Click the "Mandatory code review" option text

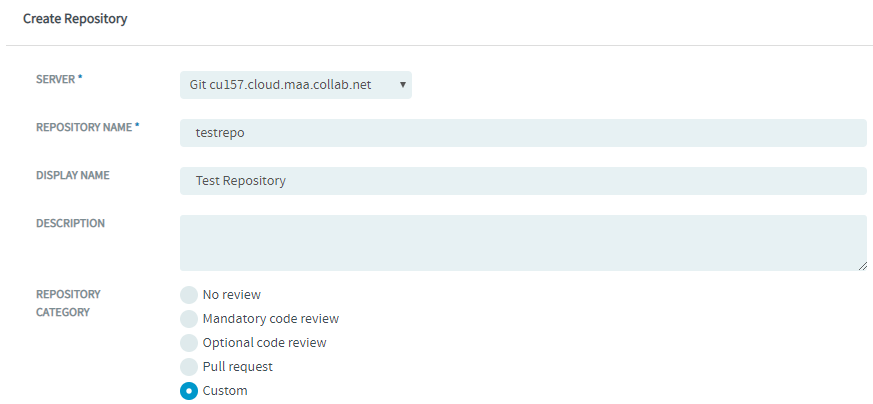tap(271, 319)
